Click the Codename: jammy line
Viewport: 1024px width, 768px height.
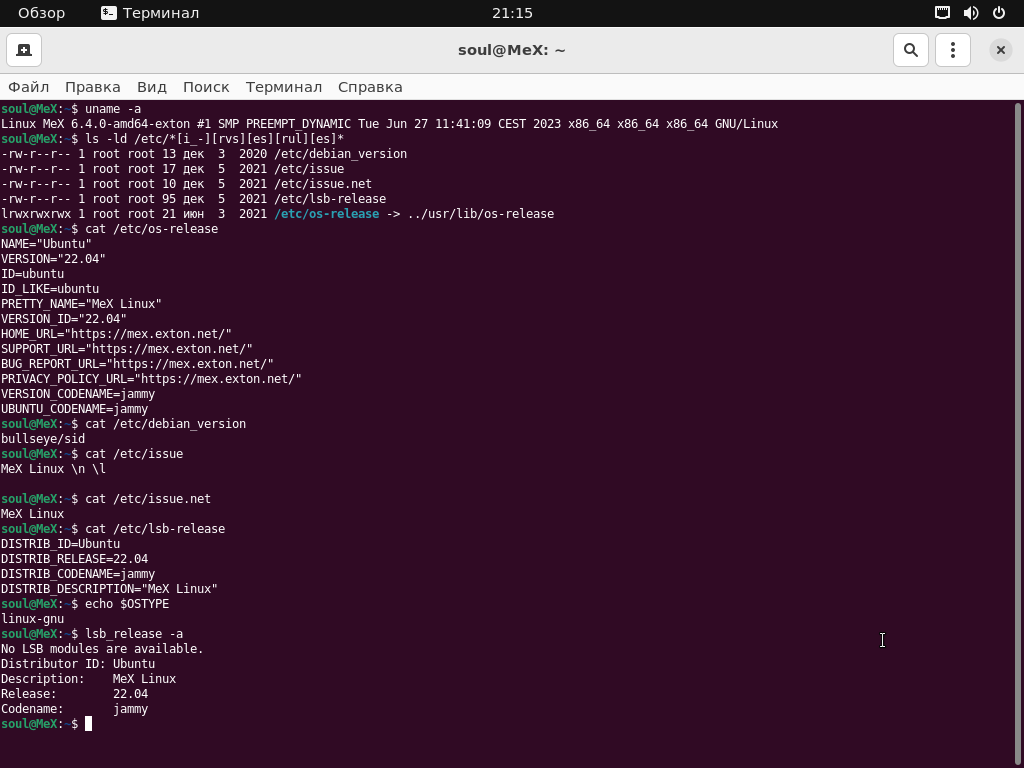pos(74,710)
